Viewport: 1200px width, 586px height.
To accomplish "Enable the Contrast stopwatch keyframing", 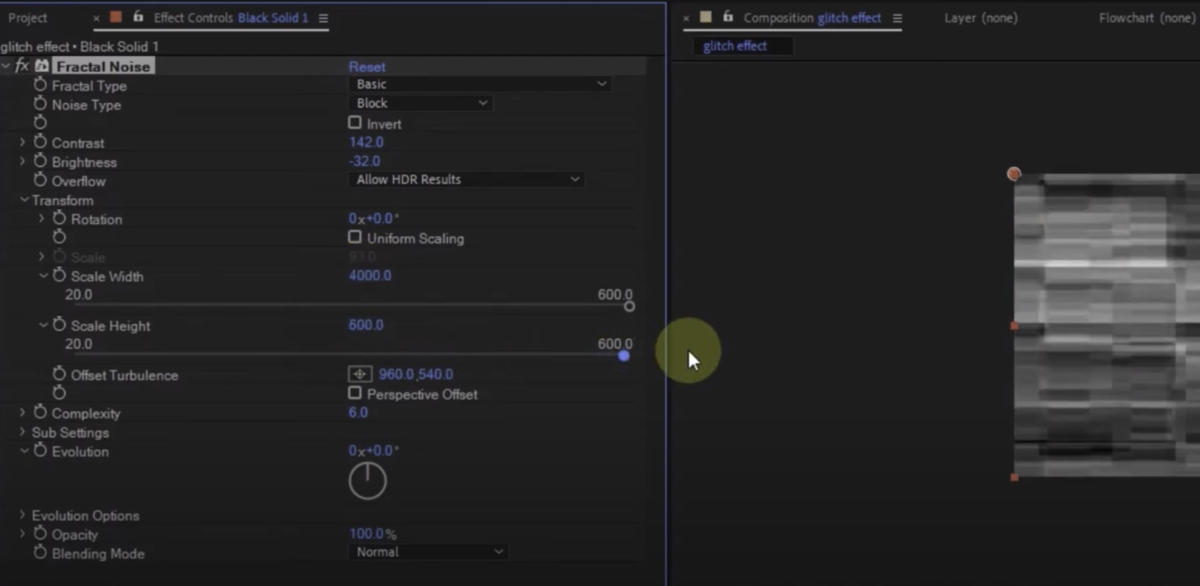I will pos(40,142).
